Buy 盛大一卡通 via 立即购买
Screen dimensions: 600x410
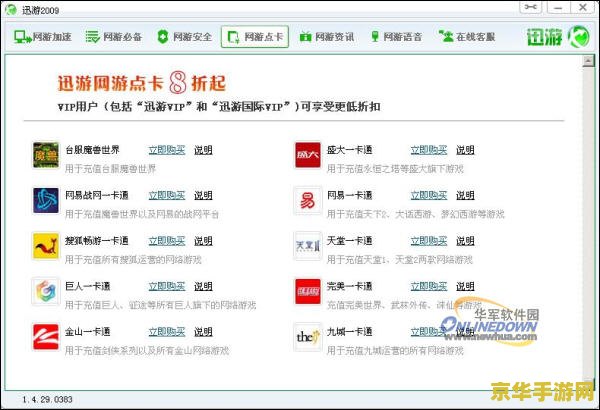click(x=429, y=150)
